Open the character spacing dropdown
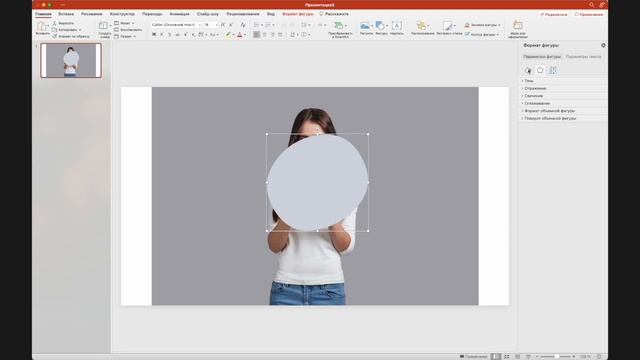The image size is (640, 360). [202, 35]
